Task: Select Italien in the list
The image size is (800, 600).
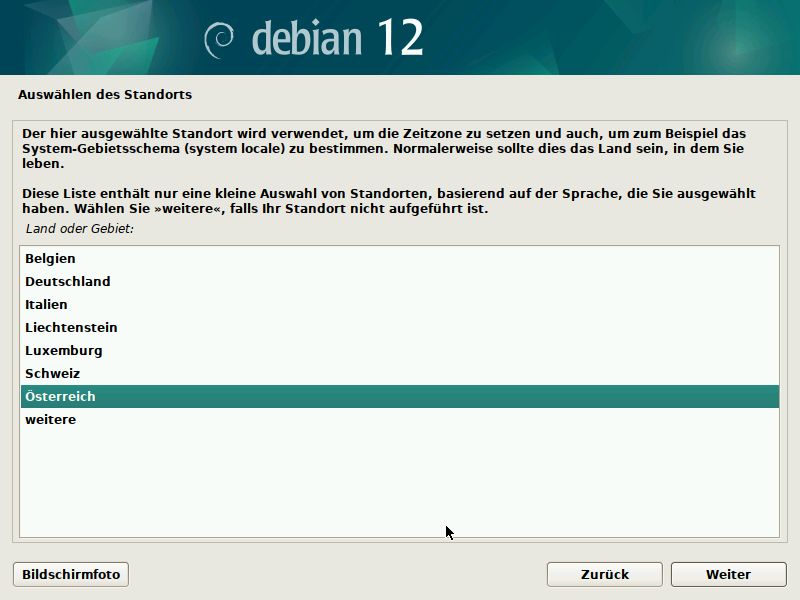Action: click(x=47, y=305)
